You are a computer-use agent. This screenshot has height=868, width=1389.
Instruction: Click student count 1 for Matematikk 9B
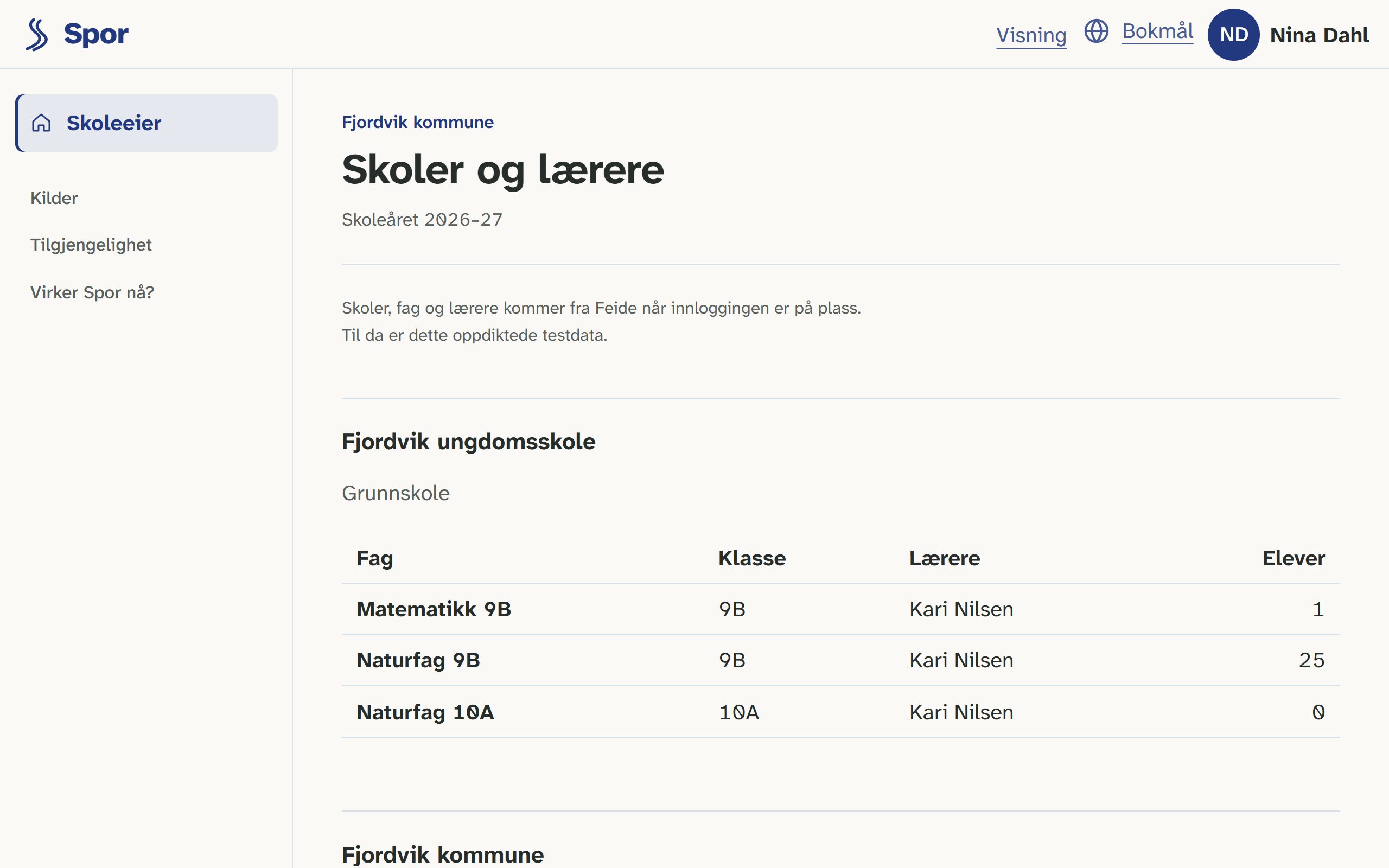[x=1319, y=610]
